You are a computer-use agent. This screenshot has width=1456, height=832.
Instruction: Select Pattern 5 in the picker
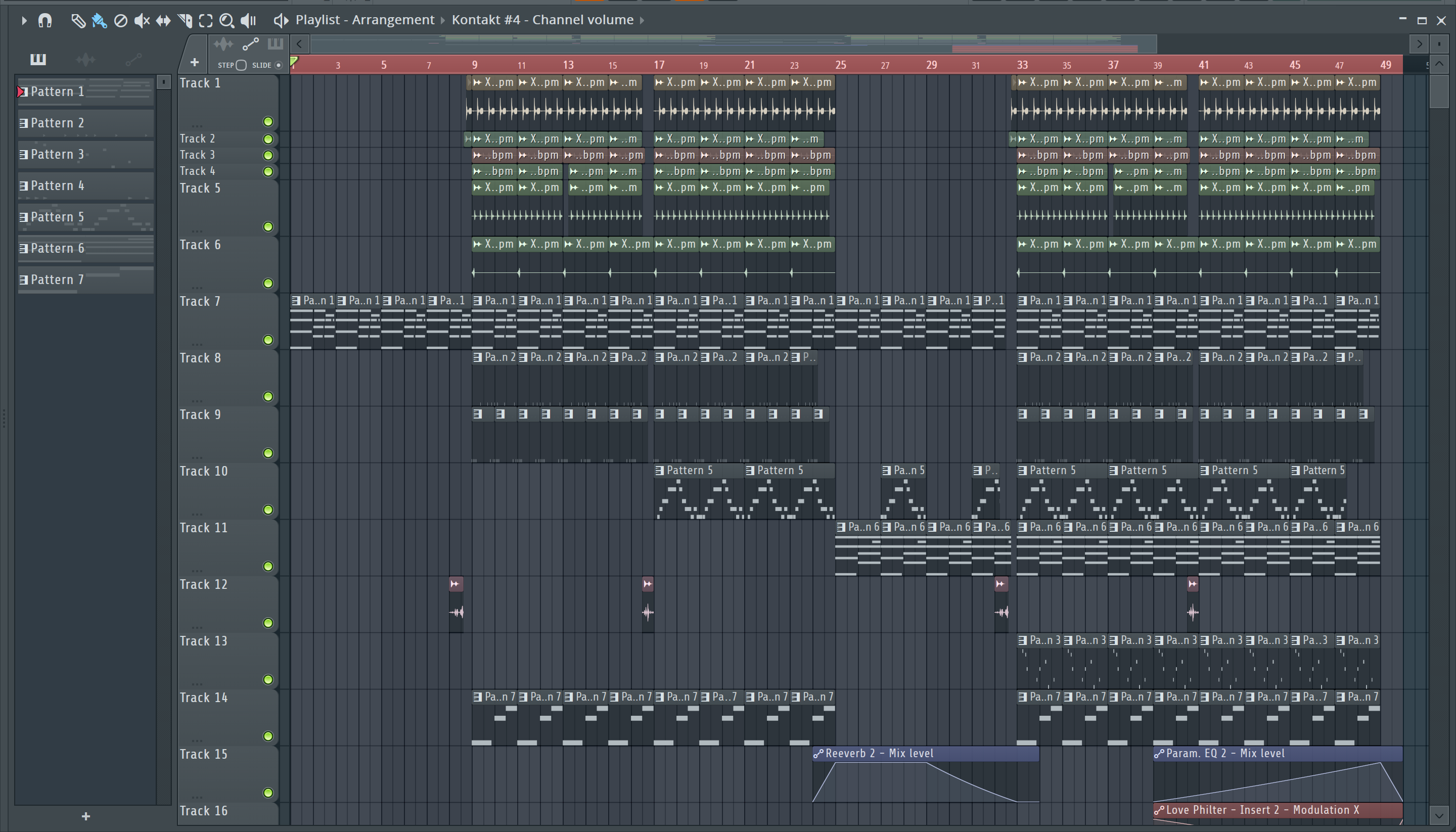86,217
